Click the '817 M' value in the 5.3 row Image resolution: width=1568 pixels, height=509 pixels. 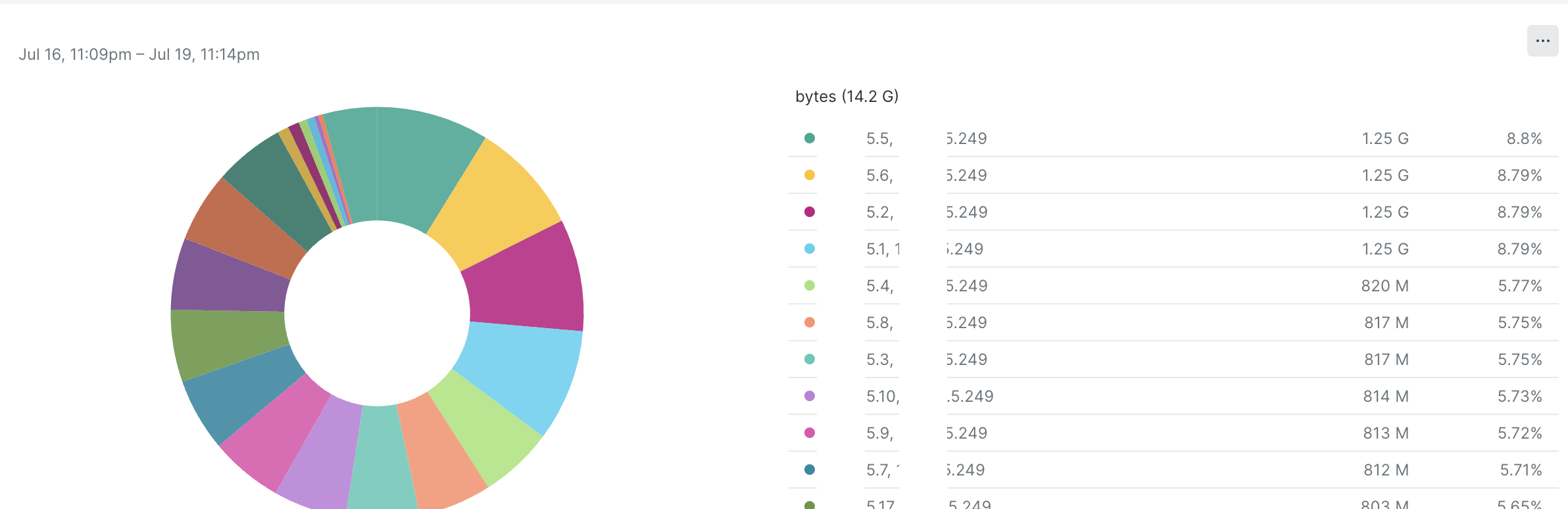tap(1386, 360)
